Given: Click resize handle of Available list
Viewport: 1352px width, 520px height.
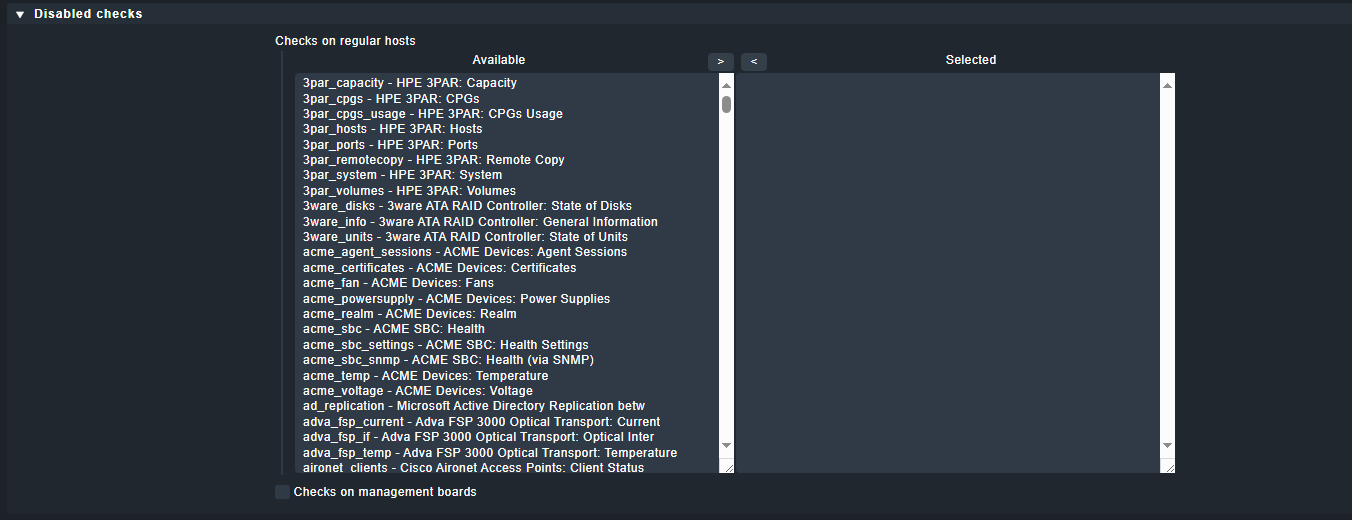Looking at the screenshot, I should [726, 466].
